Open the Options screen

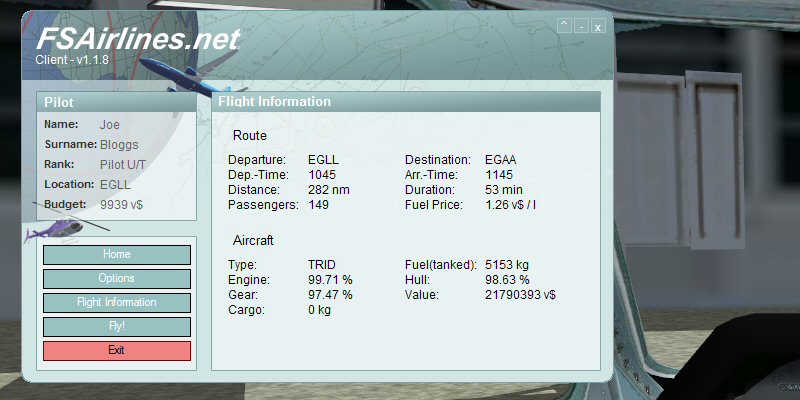(x=117, y=279)
